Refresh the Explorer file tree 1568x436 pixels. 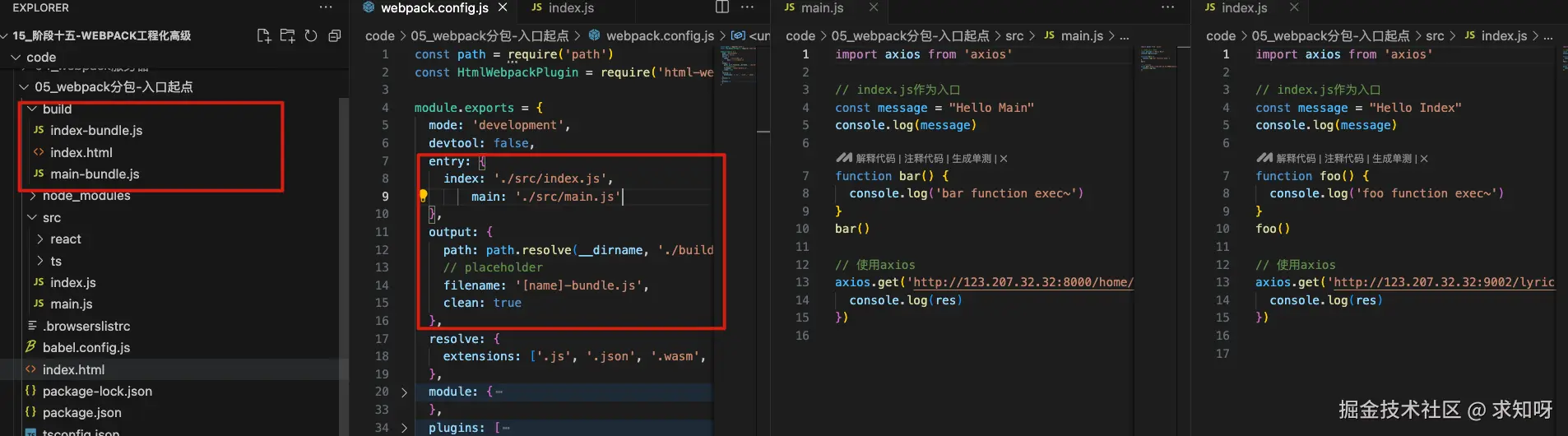[311, 35]
